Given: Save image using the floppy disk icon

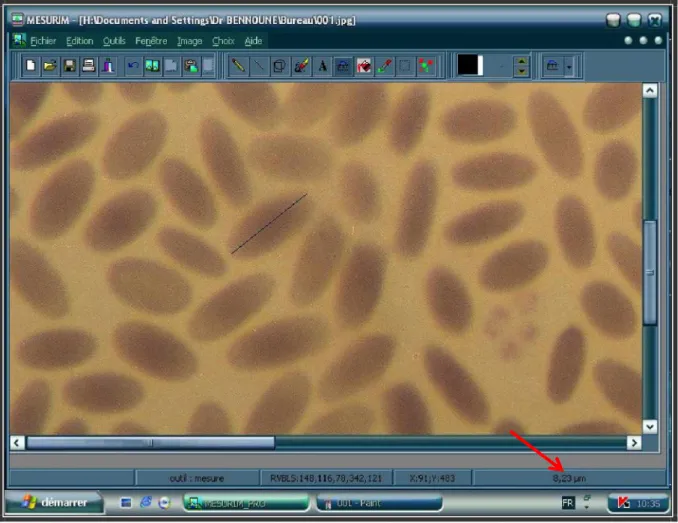Looking at the screenshot, I should point(70,66).
